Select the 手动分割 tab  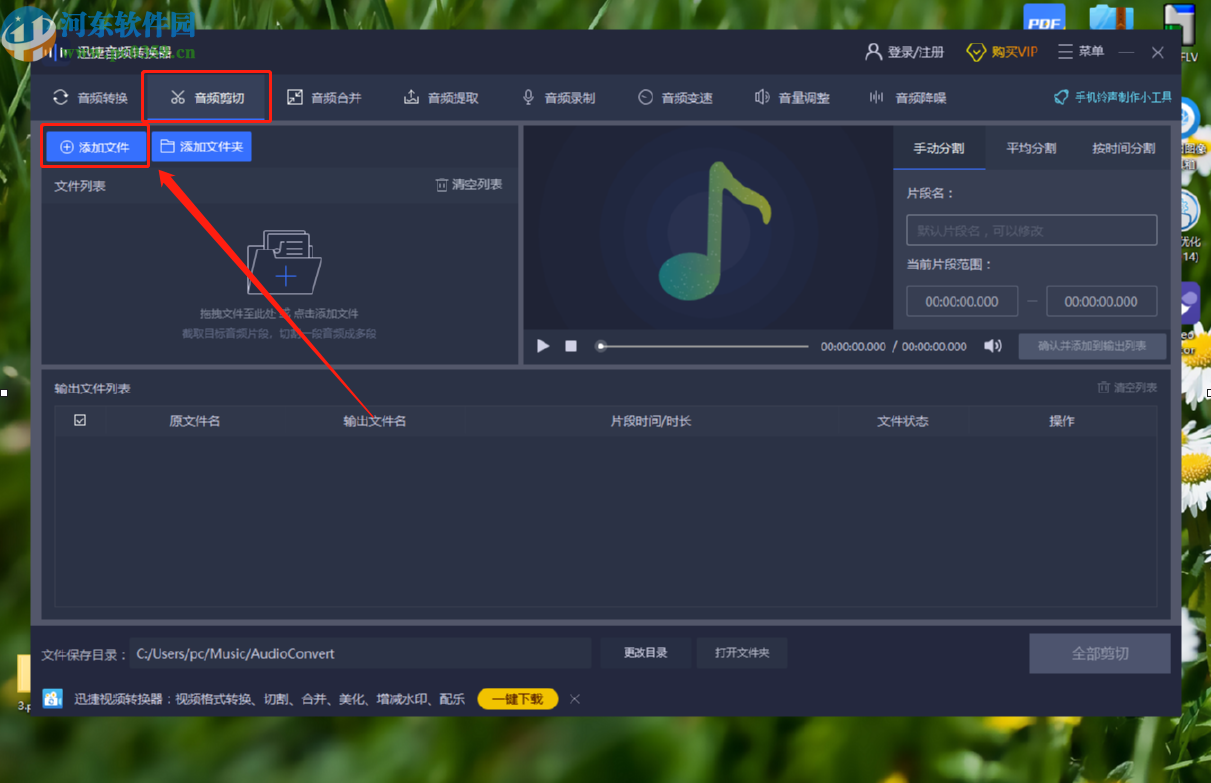(939, 148)
